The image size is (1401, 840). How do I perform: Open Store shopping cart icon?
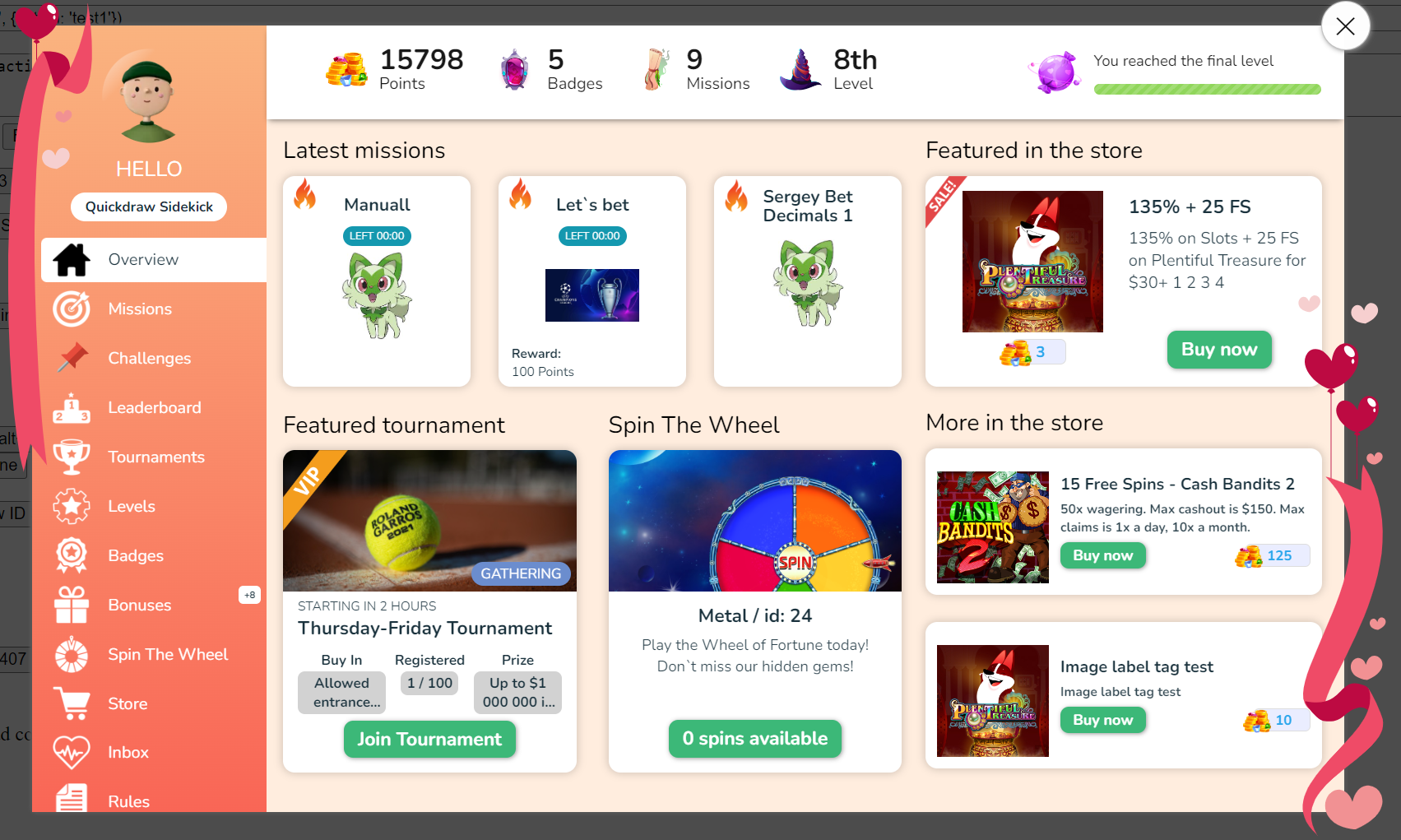(x=72, y=703)
